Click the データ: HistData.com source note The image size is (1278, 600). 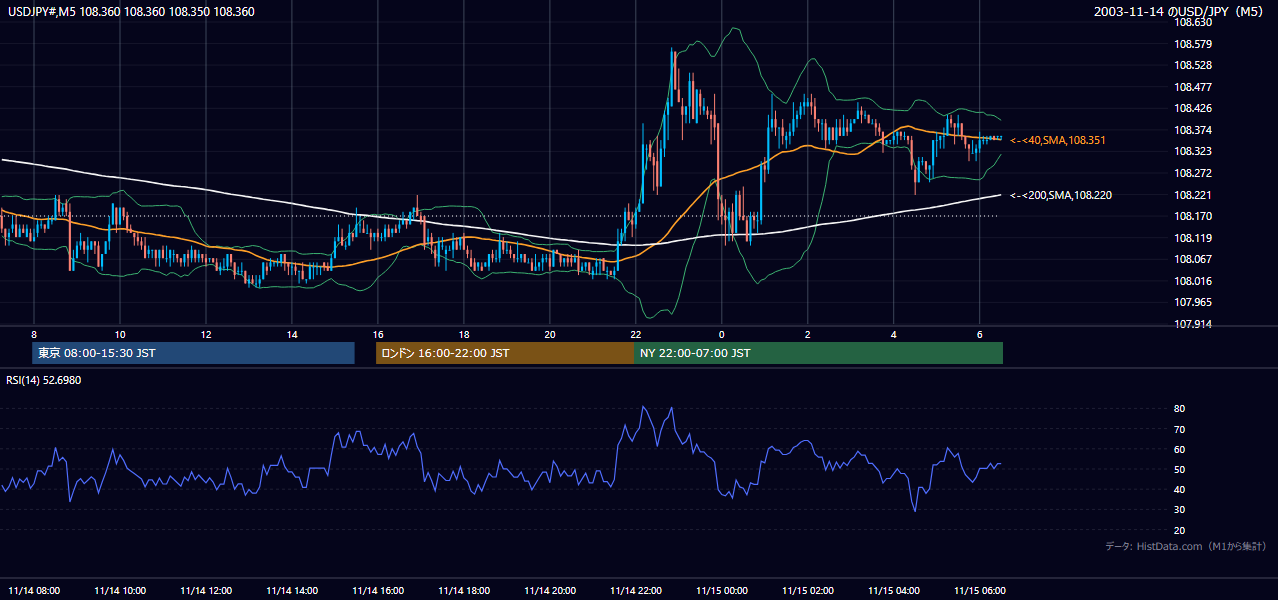pyautogui.click(x=1186, y=546)
